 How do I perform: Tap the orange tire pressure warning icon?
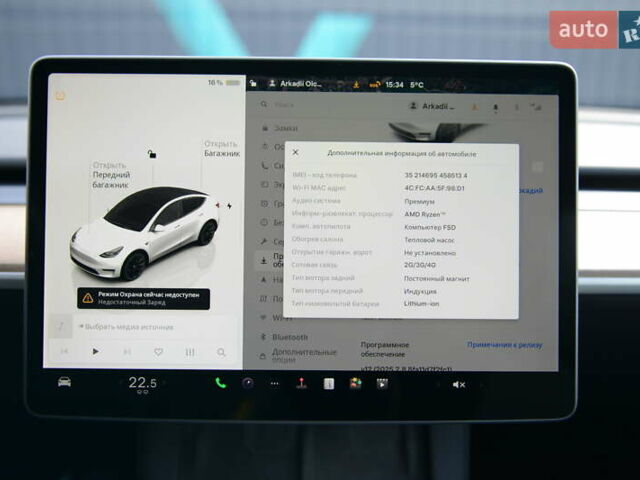click(x=61, y=95)
